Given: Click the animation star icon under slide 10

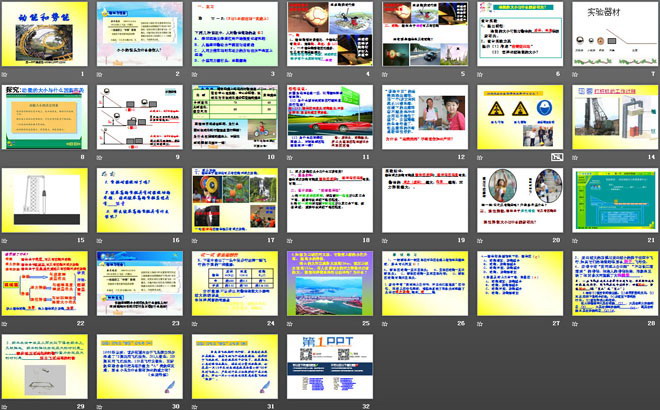Looking at the screenshot, I should [195, 157].
